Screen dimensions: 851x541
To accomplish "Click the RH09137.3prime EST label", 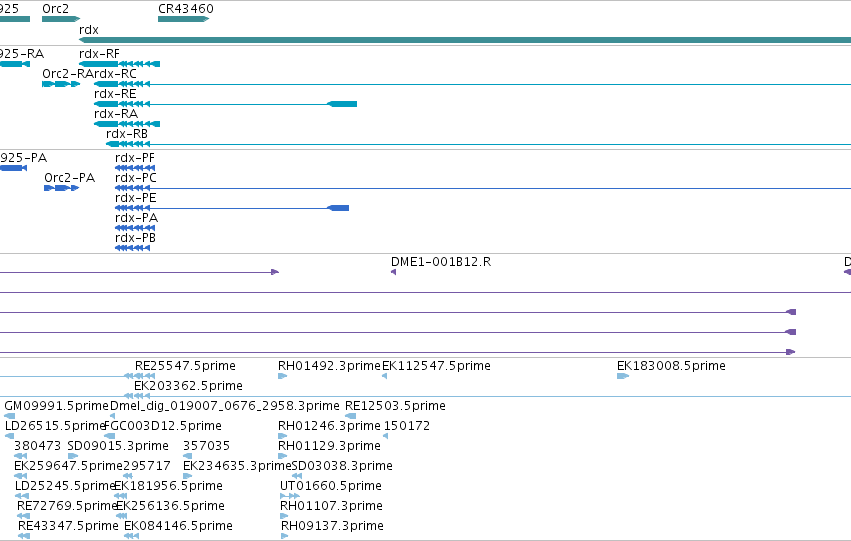I will [x=332, y=526].
